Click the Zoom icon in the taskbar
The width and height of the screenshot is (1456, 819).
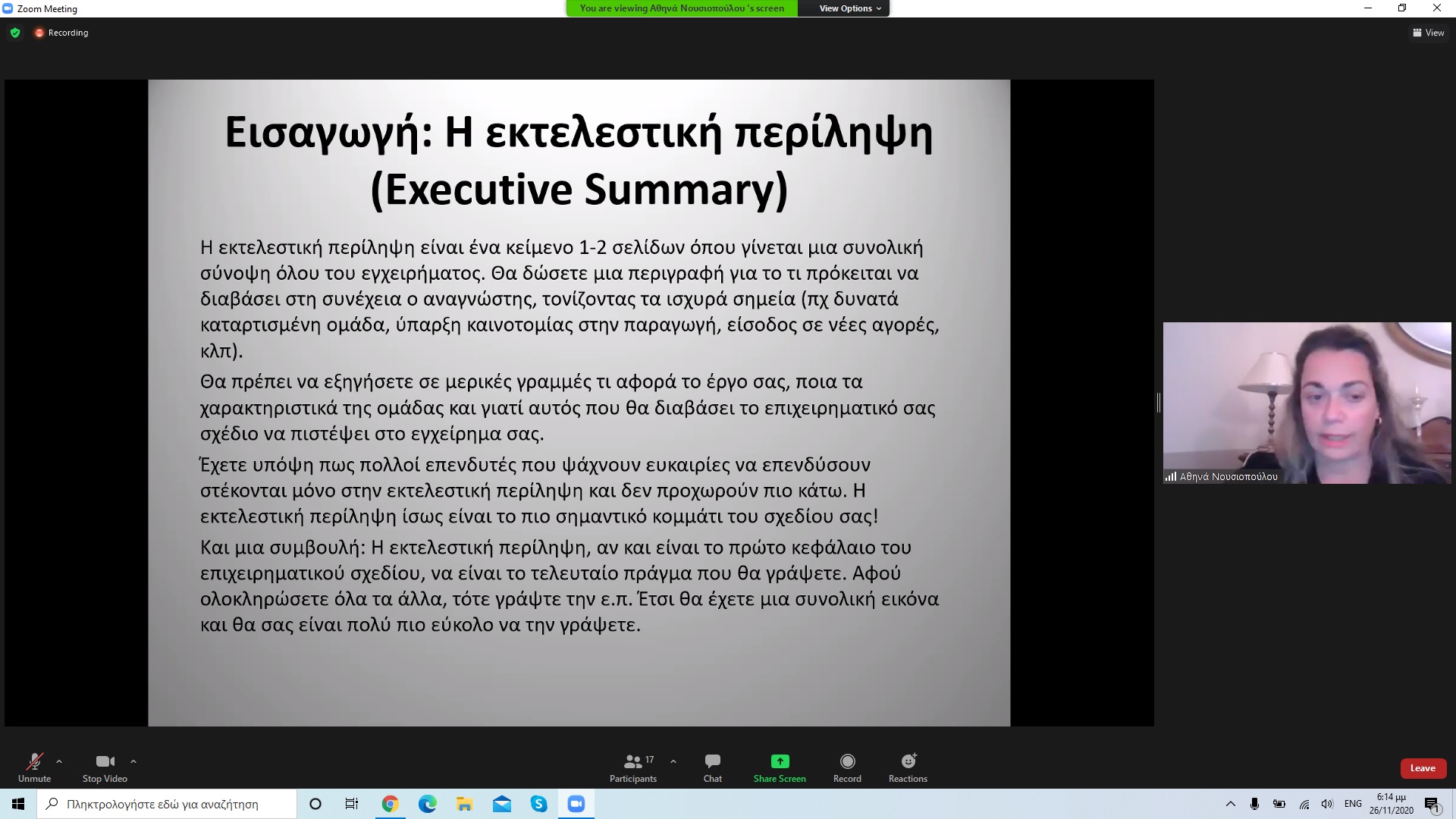coord(576,804)
